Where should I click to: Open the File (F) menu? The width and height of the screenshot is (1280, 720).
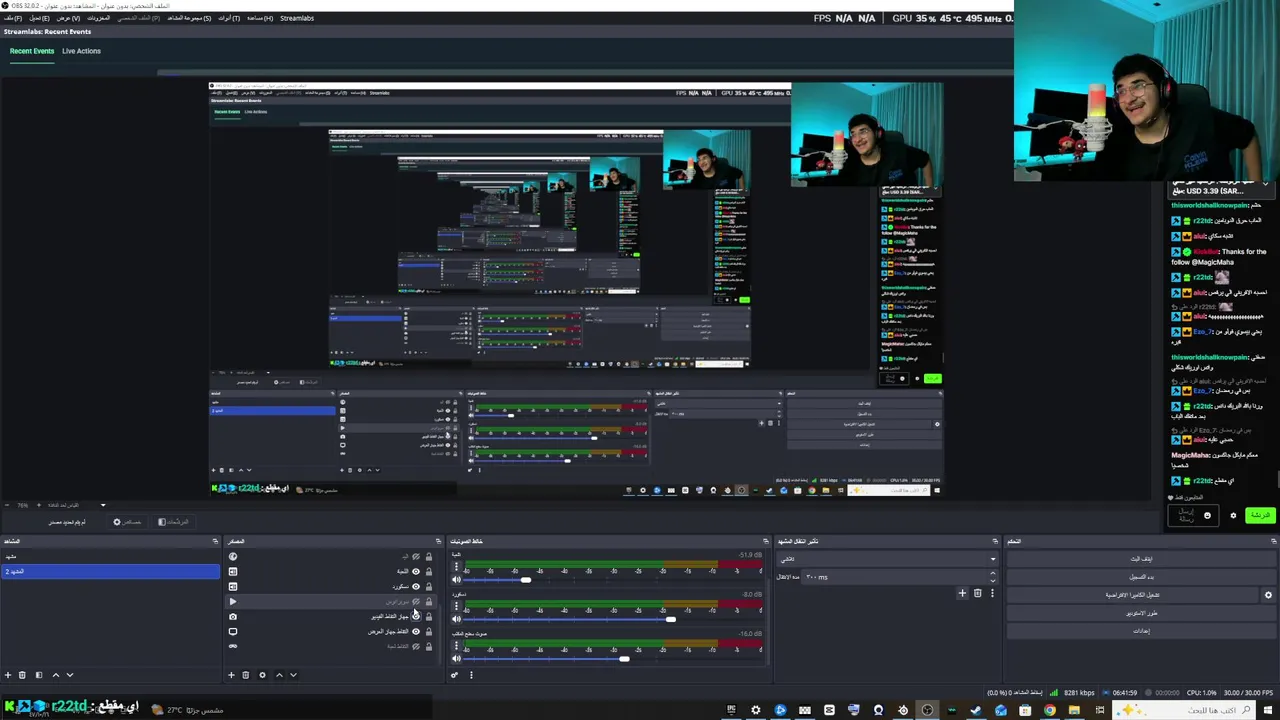12,18
